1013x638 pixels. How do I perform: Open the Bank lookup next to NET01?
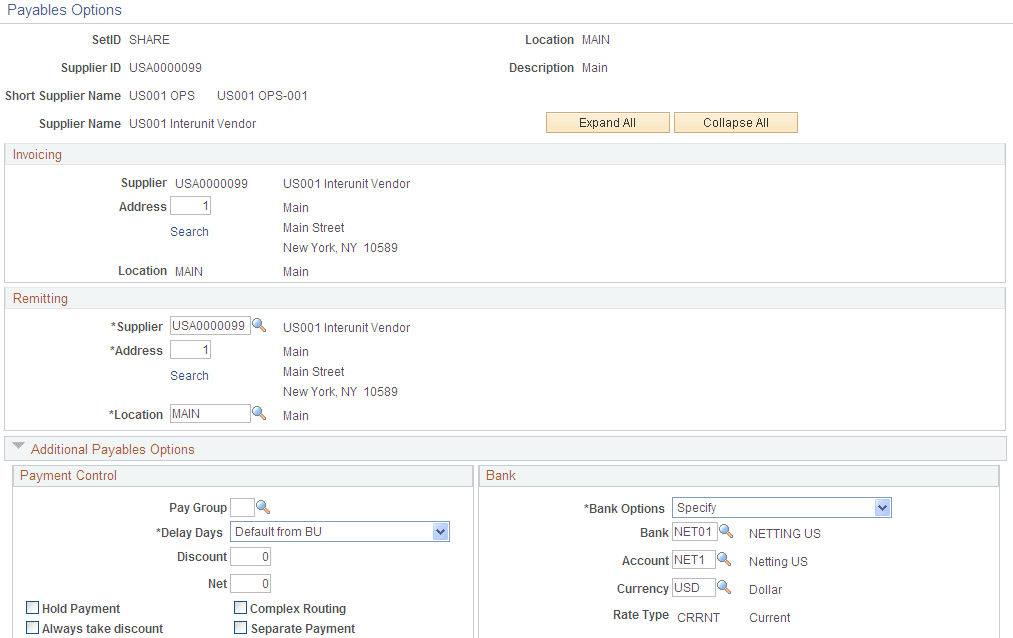(x=726, y=532)
